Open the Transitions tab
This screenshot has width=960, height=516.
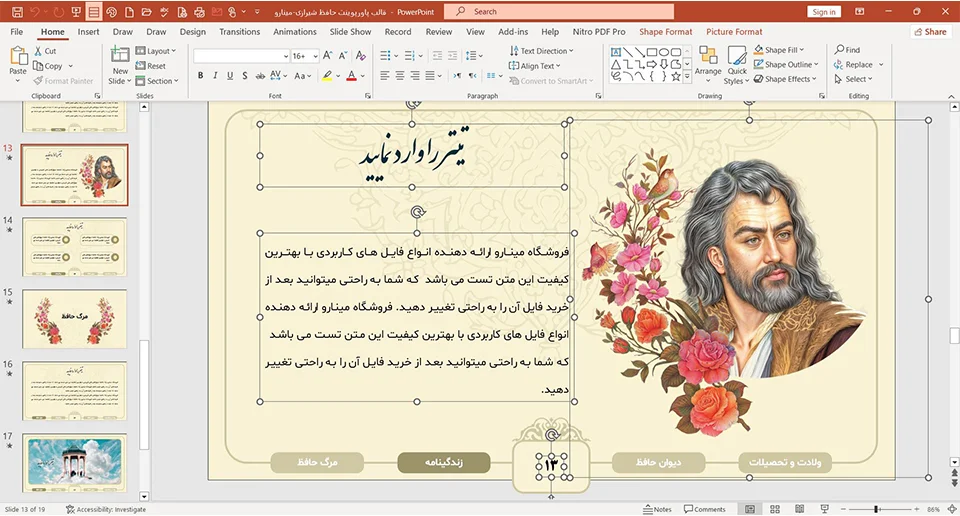(x=239, y=32)
